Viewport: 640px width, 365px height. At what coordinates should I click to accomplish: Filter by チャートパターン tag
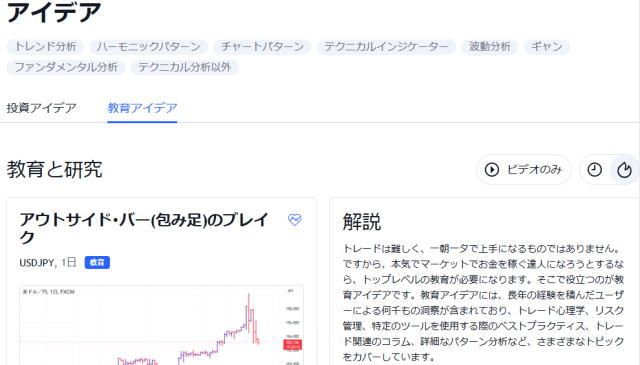click(262, 47)
